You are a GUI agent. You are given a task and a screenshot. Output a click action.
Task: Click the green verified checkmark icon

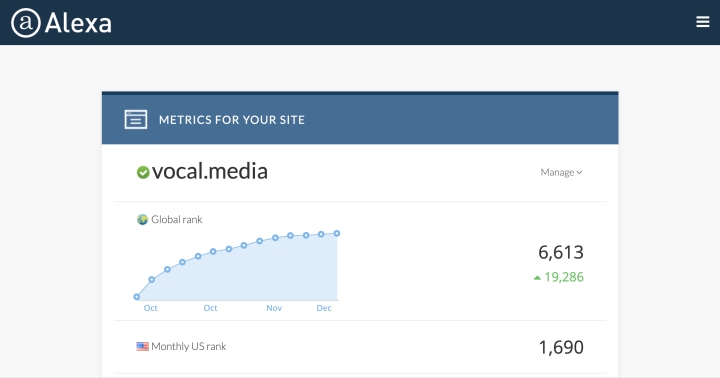tap(143, 172)
